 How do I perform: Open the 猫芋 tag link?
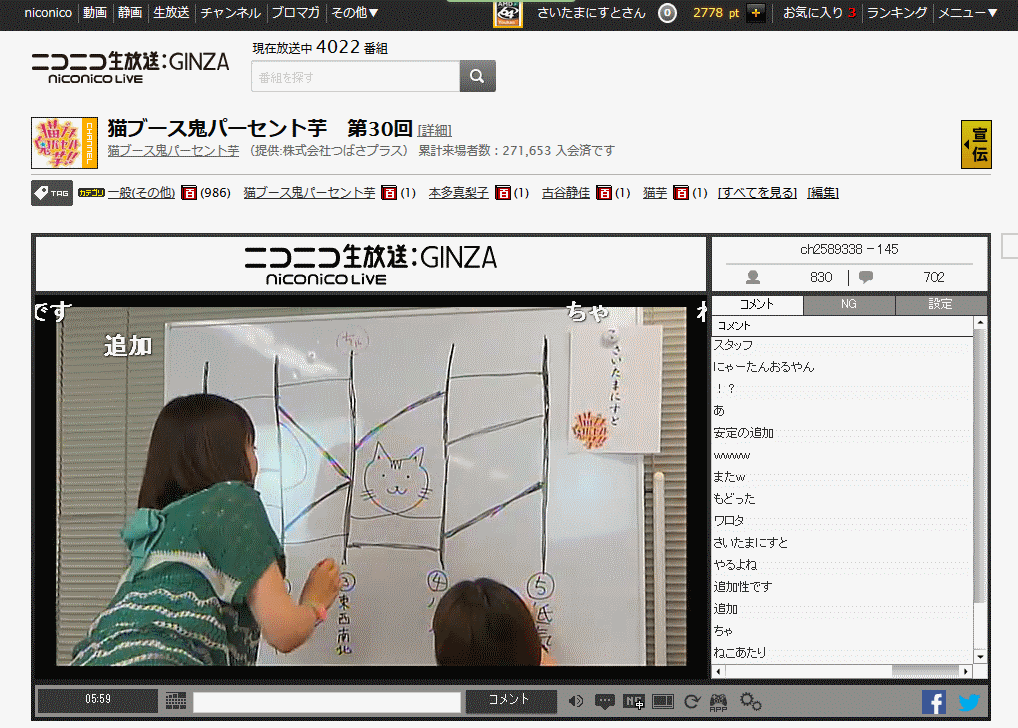(655, 193)
